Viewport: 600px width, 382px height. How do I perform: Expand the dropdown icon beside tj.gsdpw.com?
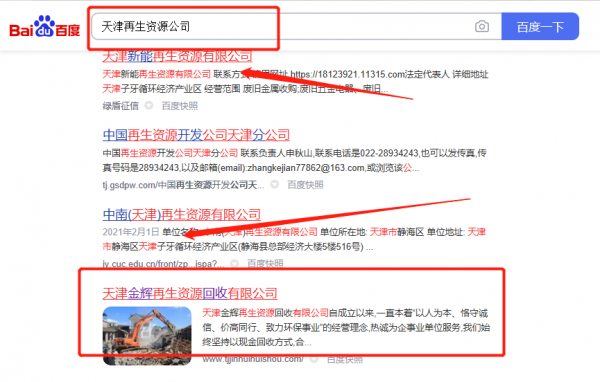tap(274, 184)
